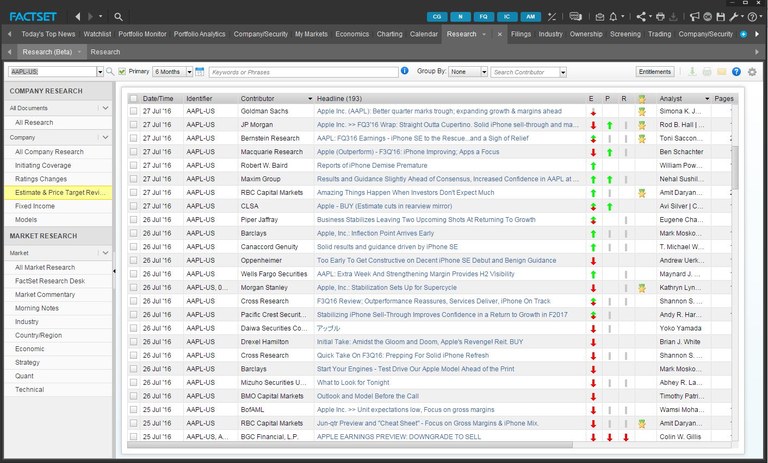
Task: Select Ratings Changes in sidebar
Action: pyautogui.click(x=41, y=179)
